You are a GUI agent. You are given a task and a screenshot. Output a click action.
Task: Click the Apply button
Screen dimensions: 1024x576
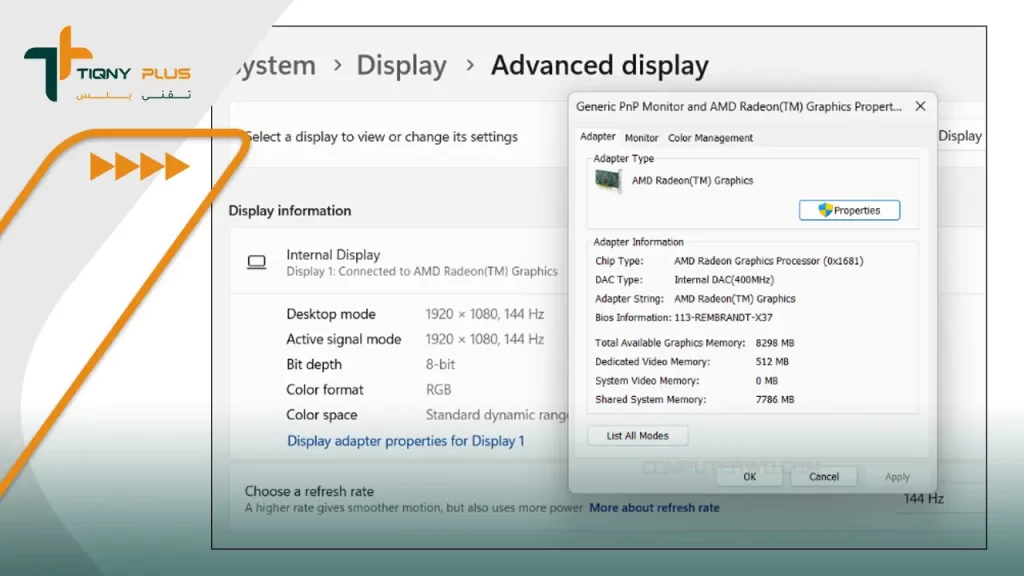[x=897, y=477]
